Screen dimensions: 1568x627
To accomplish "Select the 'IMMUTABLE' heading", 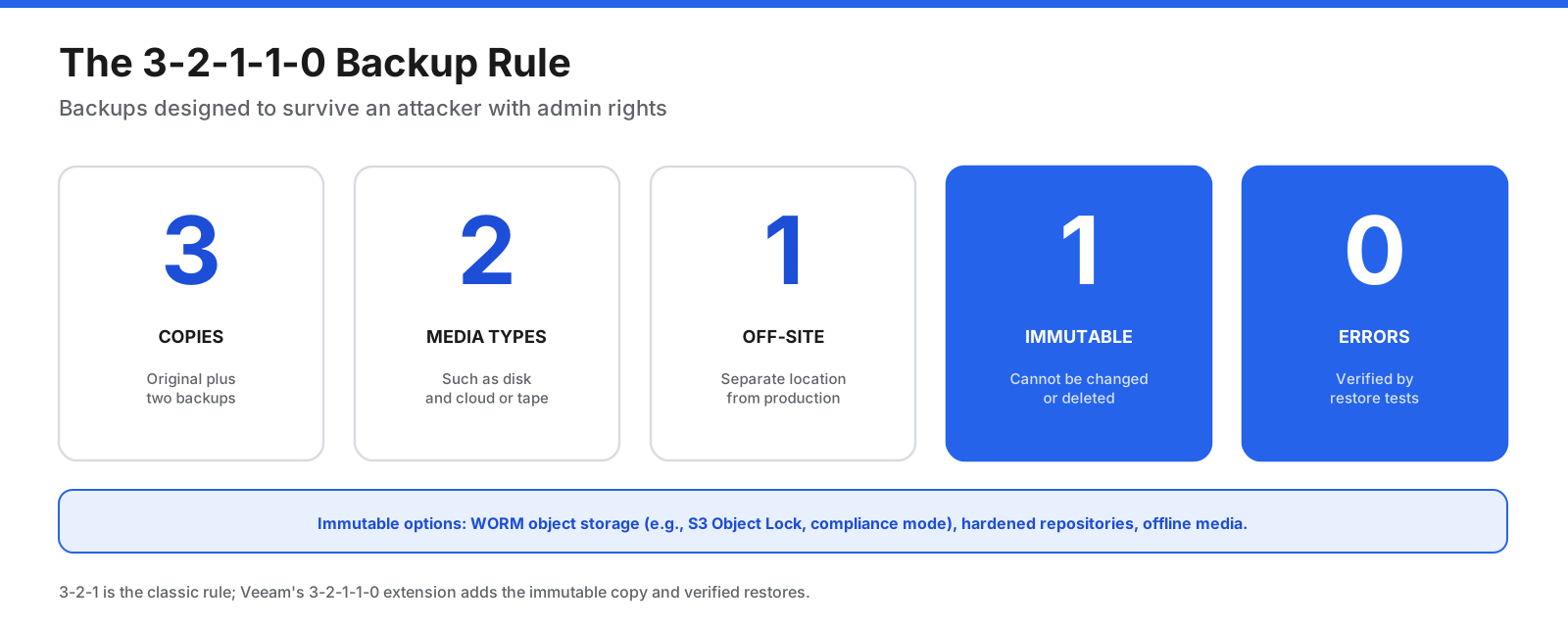I will (1079, 337).
